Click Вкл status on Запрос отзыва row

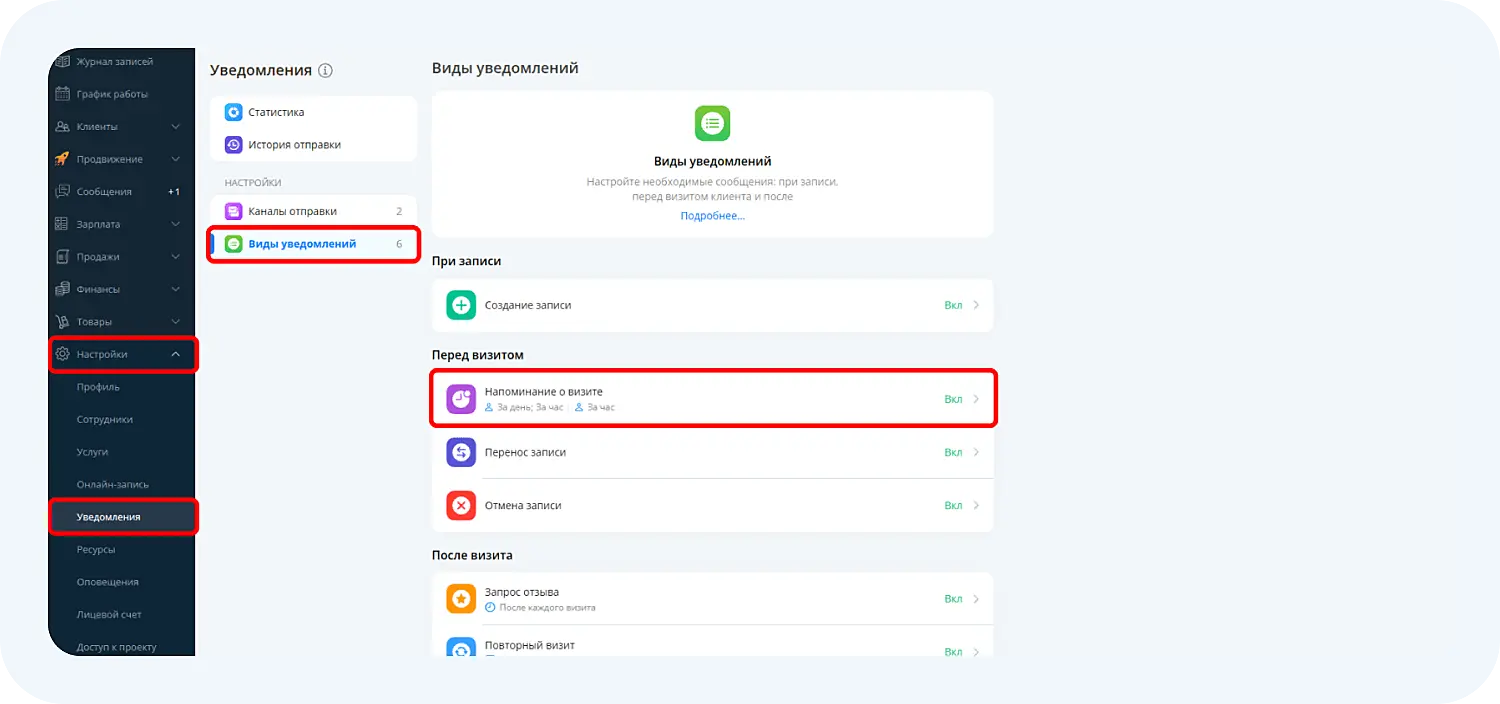point(953,599)
